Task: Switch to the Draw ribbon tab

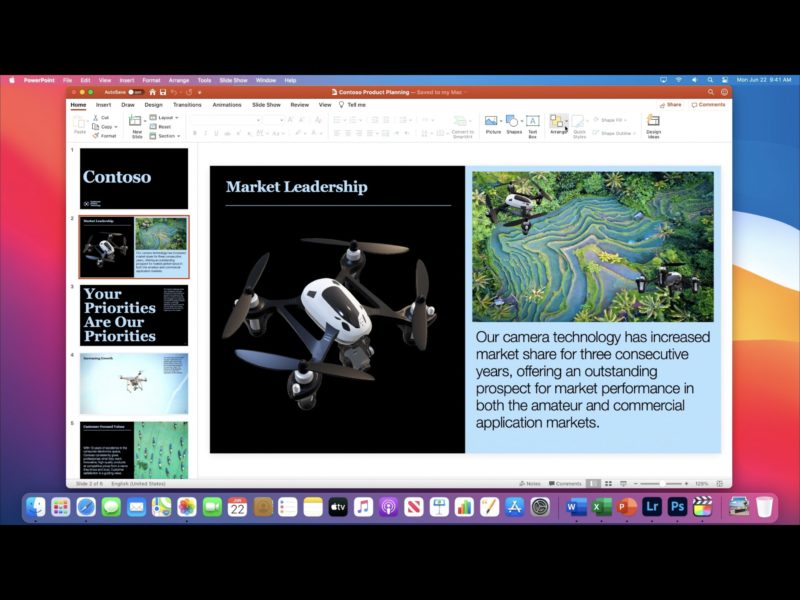Action: click(128, 105)
